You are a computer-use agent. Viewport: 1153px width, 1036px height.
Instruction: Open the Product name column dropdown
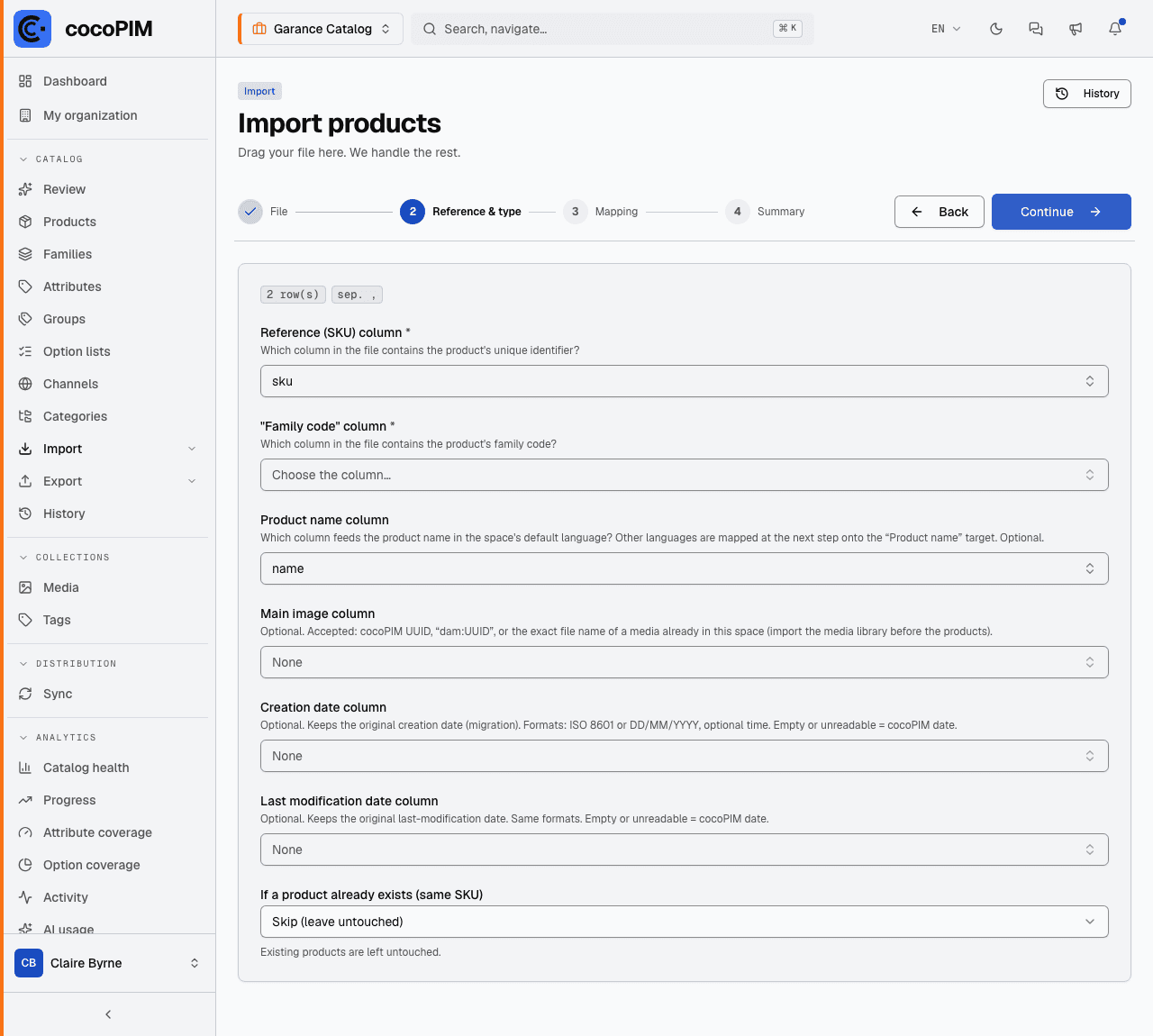coord(685,568)
